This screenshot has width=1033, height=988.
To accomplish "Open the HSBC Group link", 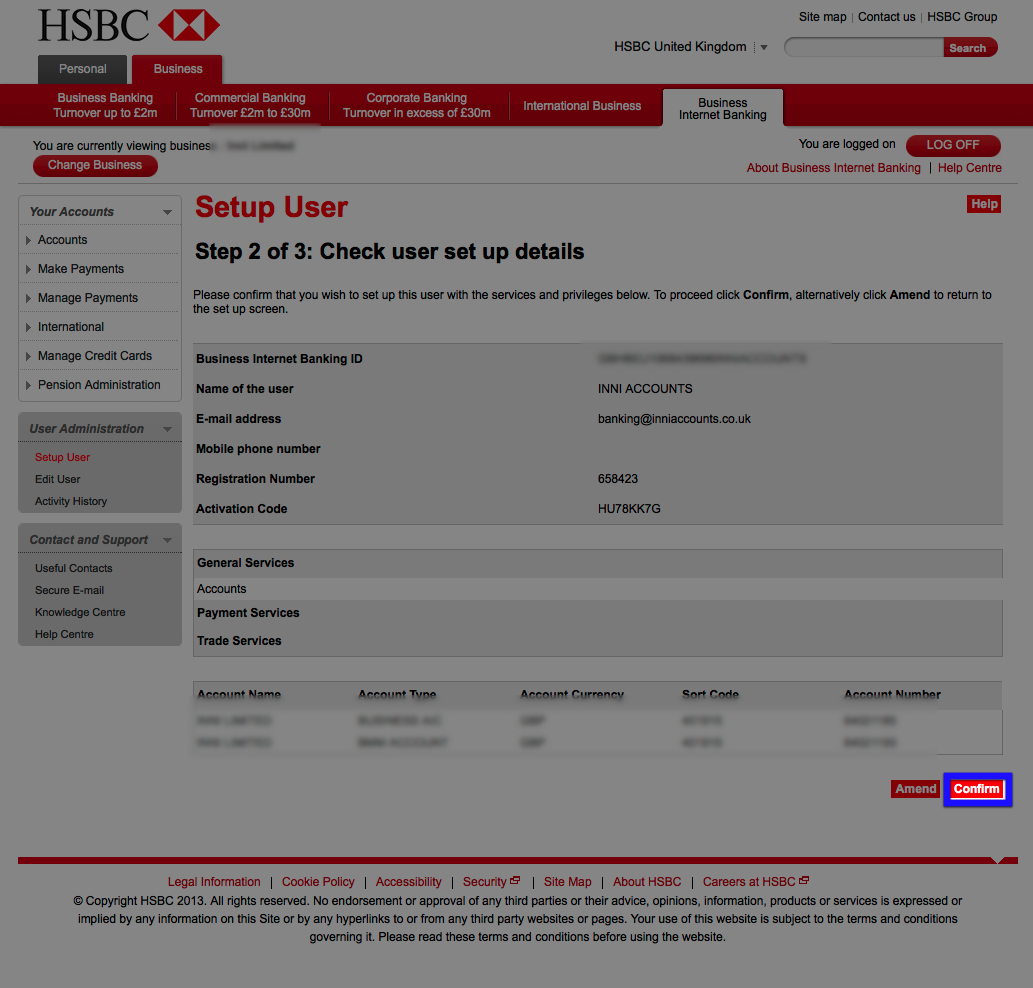I will (962, 17).
